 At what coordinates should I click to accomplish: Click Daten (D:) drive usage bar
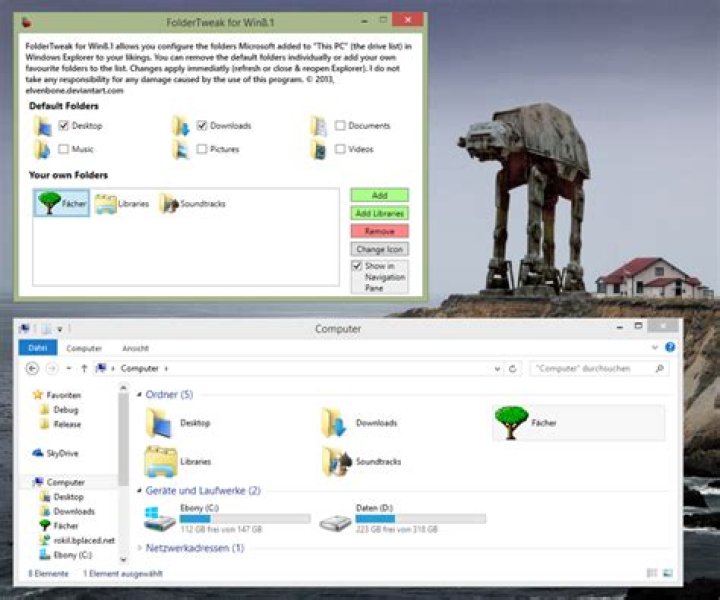[421, 519]
